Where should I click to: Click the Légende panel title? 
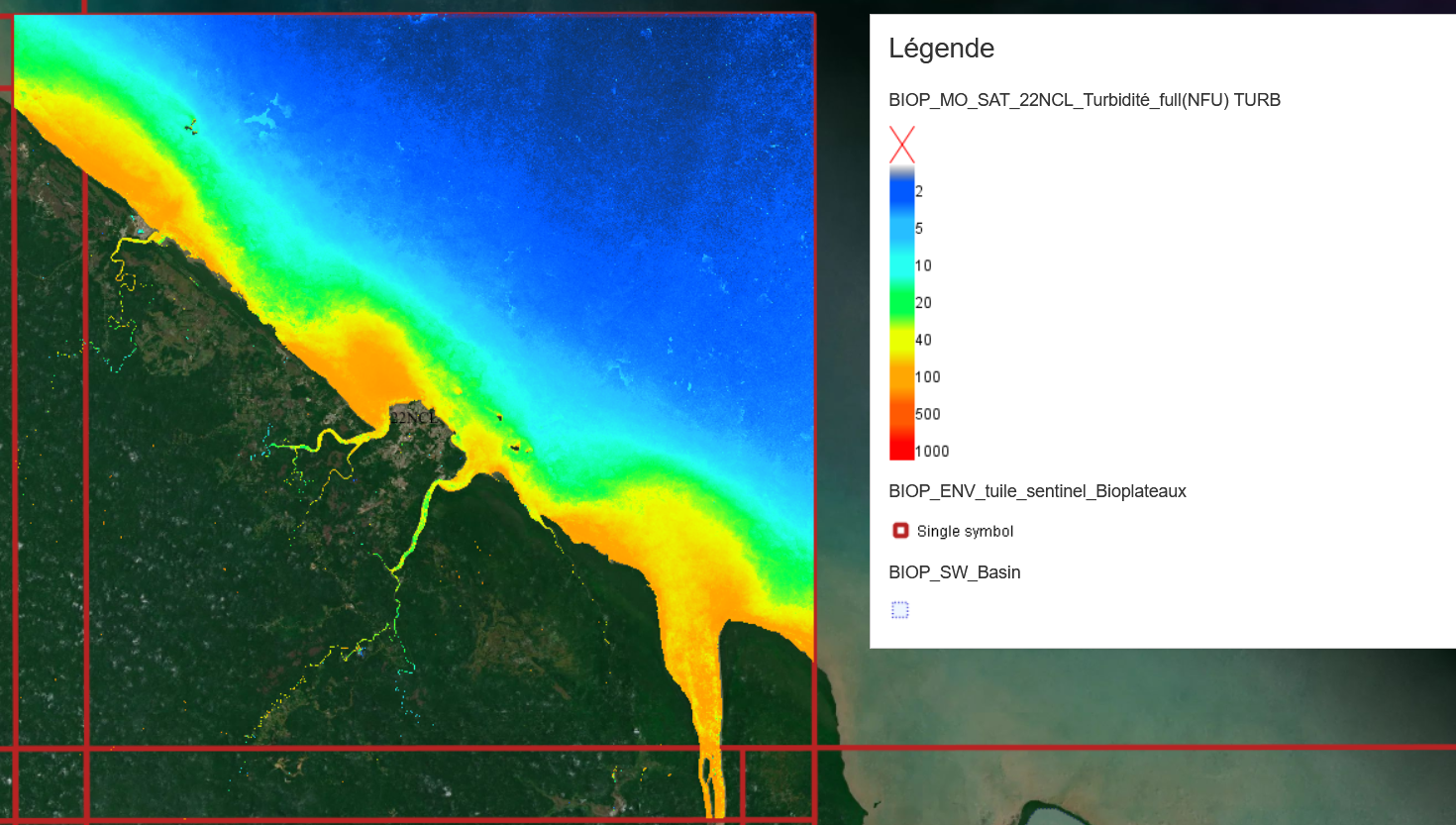pyautogui.click(x=941, y=49)
